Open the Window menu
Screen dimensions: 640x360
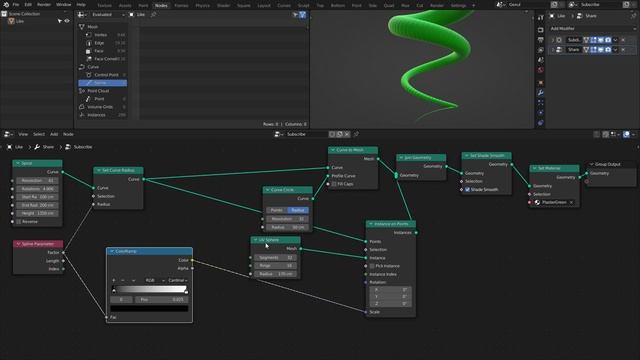click(x=64, y=4)
